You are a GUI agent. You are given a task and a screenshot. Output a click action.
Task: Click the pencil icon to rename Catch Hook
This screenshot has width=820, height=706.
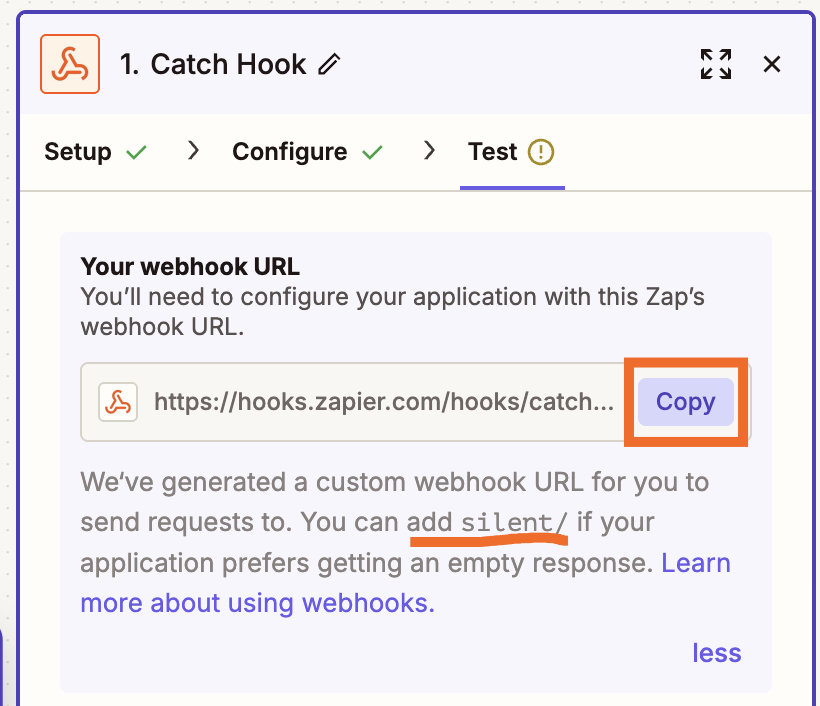coord(329,64)
